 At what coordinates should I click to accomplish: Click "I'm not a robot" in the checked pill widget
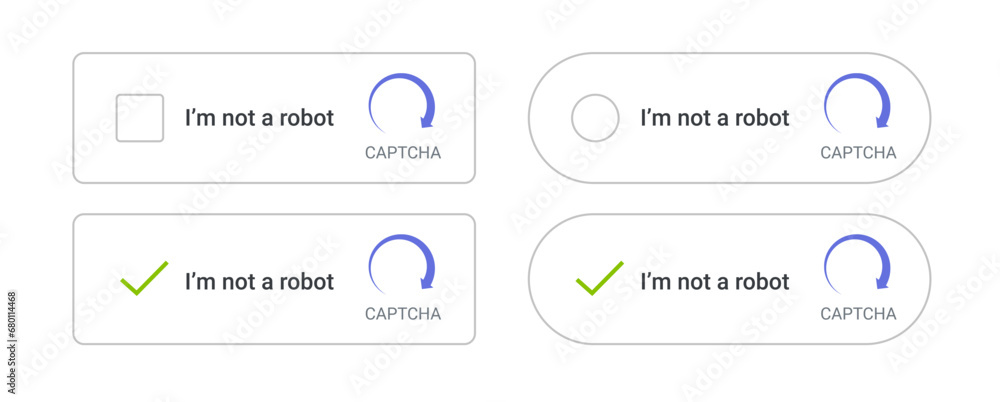[x=715, y=281]
